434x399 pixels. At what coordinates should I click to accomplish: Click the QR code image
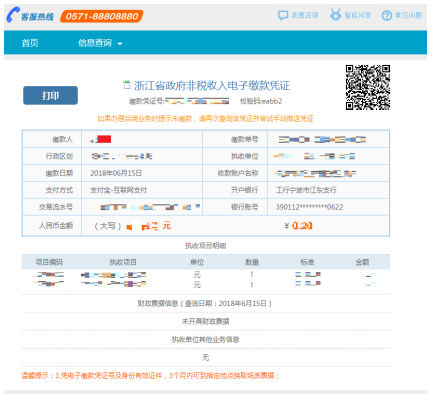coord(368,87)
